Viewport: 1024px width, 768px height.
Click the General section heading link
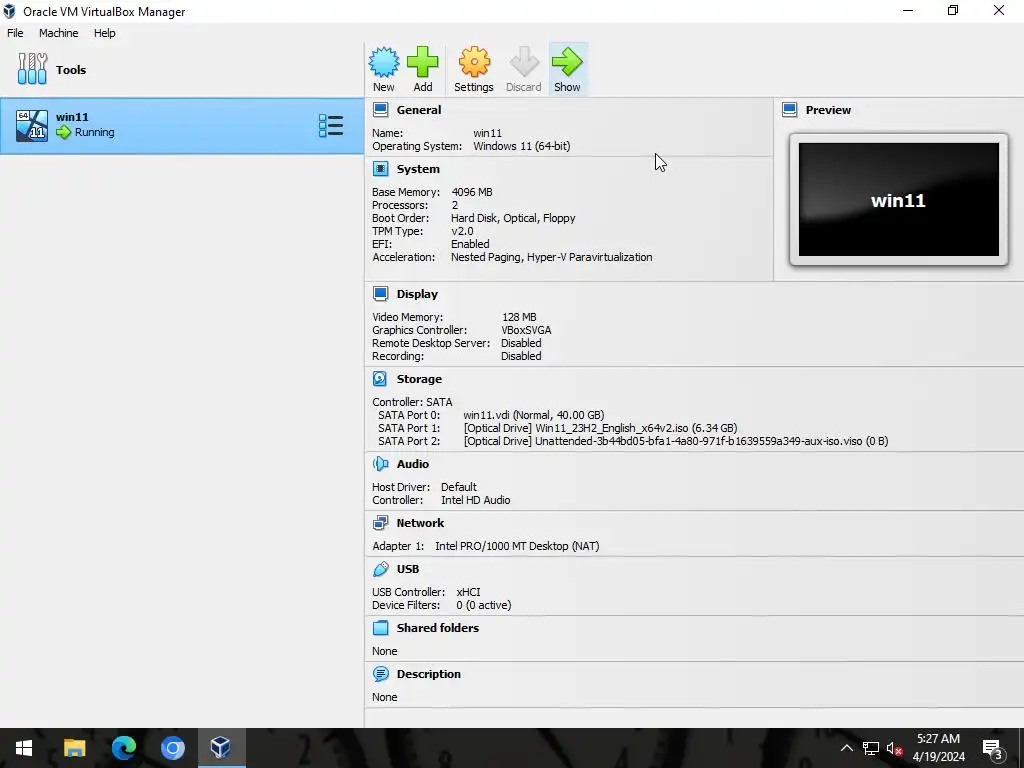[x=419, y=110]
